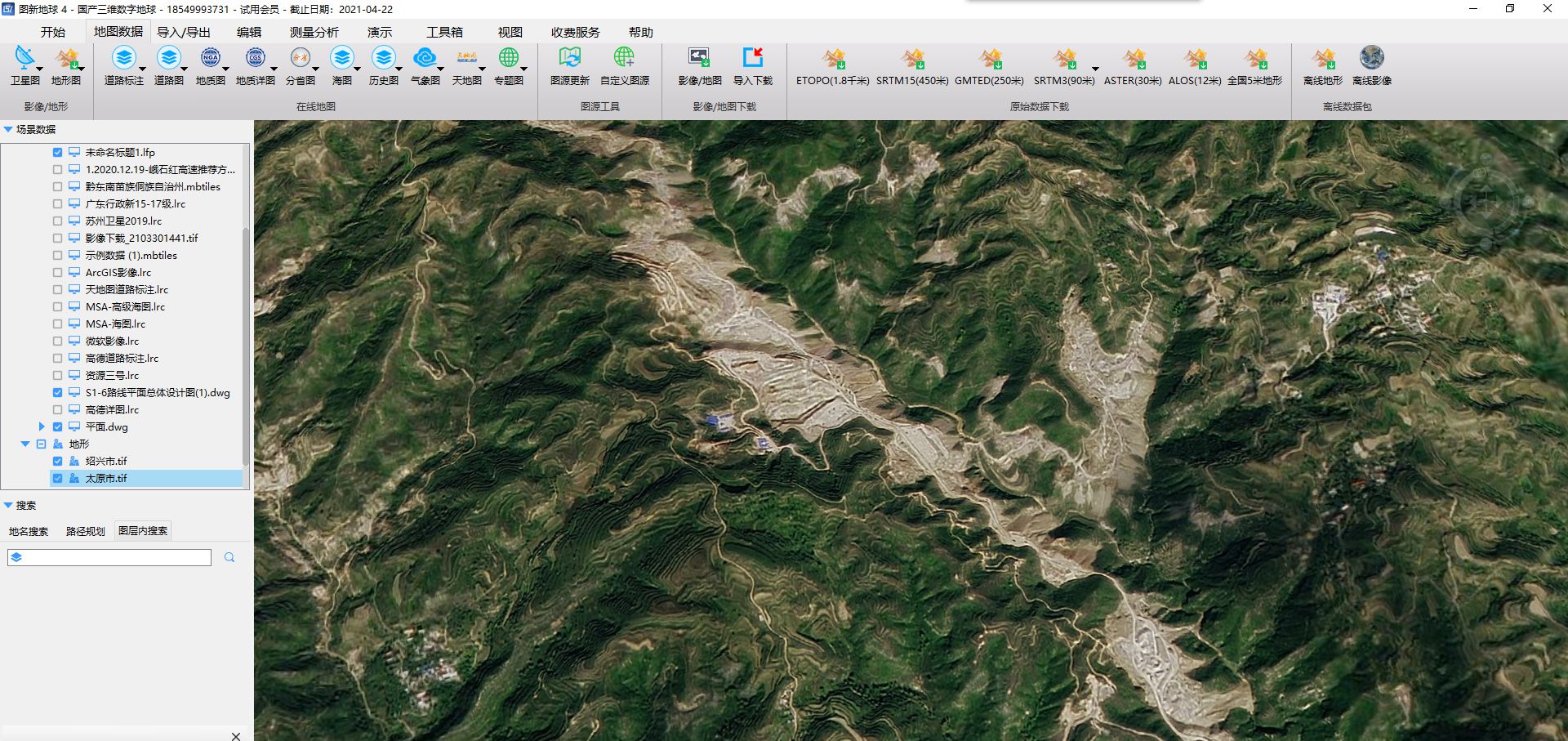The image size is (1568, 741).
Task: Open dropdown arrow beside SRTM3(90米)
Action: [1095, 69]
